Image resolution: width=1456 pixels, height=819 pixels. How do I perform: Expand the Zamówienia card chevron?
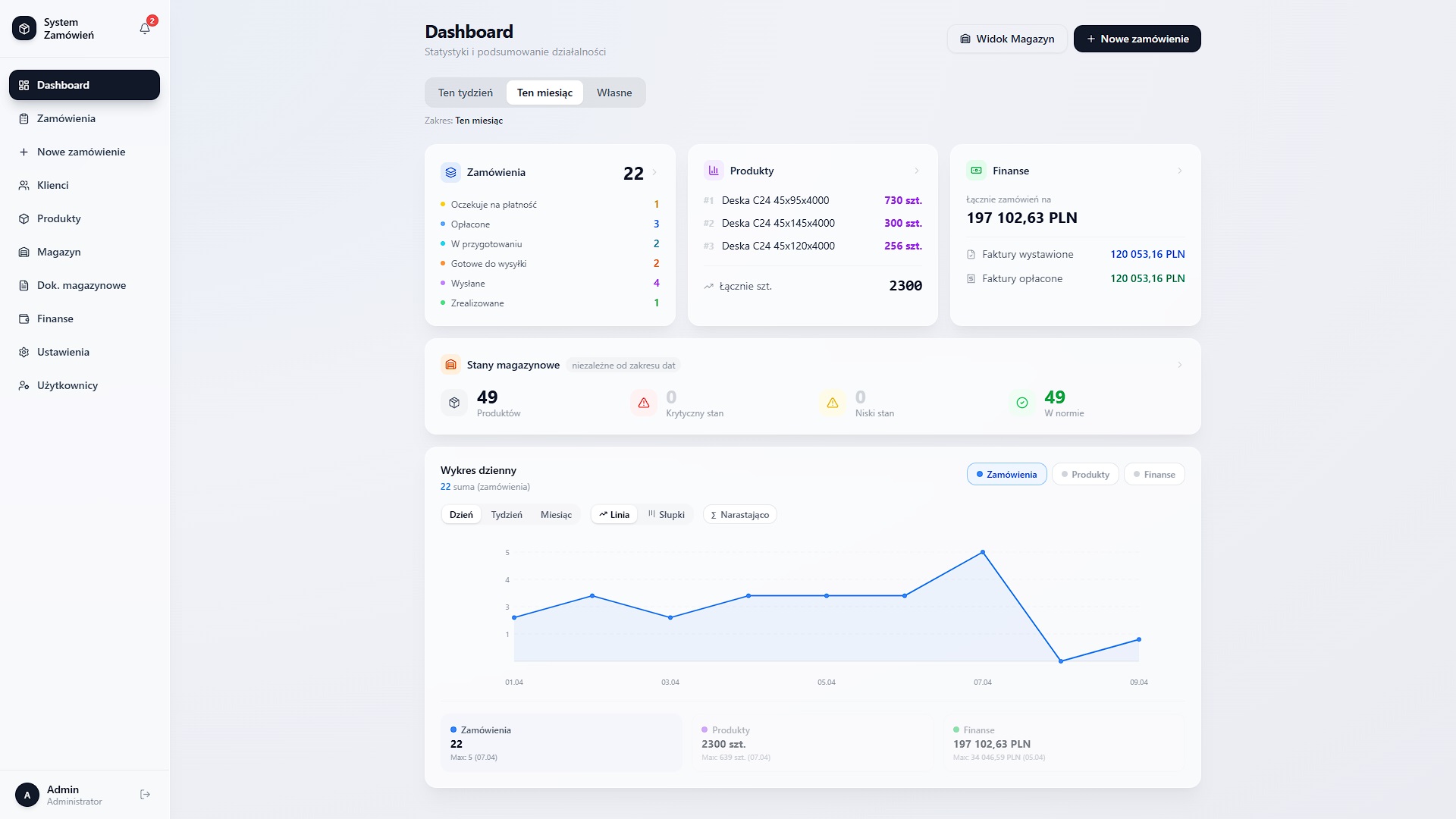pyautogui.click(x=654, y=172)
